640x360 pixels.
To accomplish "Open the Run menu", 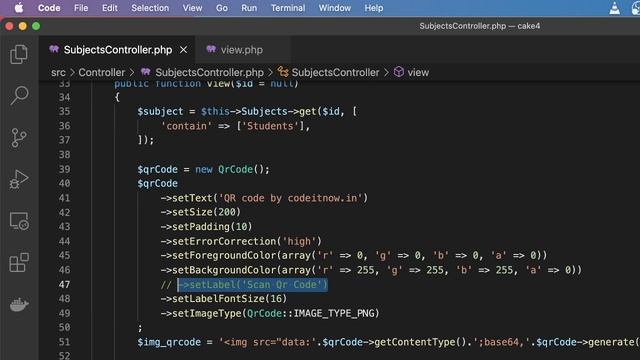I will (249, 8).
